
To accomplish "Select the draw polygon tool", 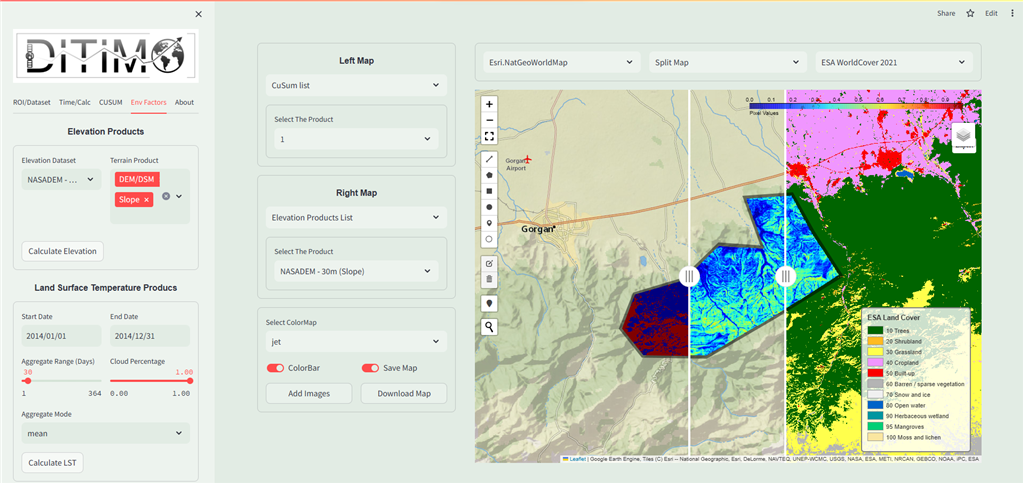I will (x=489, y=175).
